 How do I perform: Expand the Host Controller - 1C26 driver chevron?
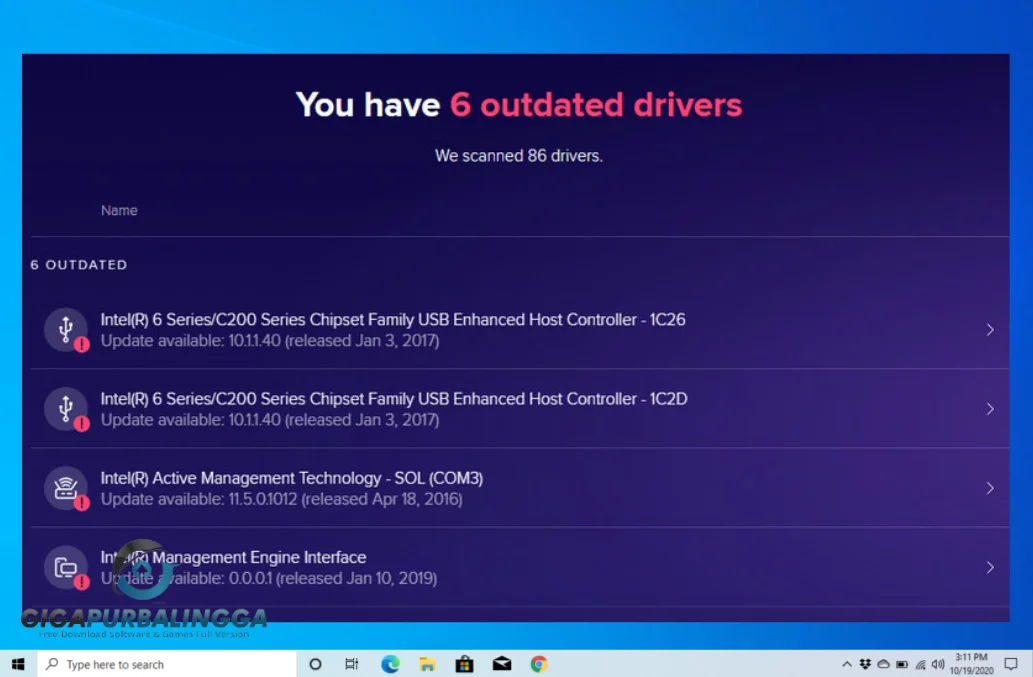pyautogui.click(x=990, y=329)
